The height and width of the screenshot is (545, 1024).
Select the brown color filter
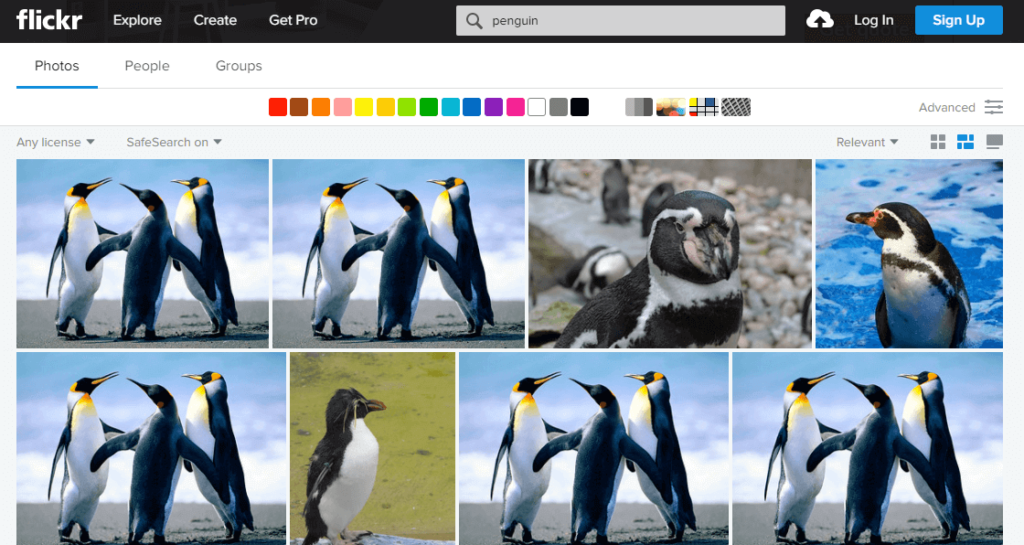tap(299, 107)
